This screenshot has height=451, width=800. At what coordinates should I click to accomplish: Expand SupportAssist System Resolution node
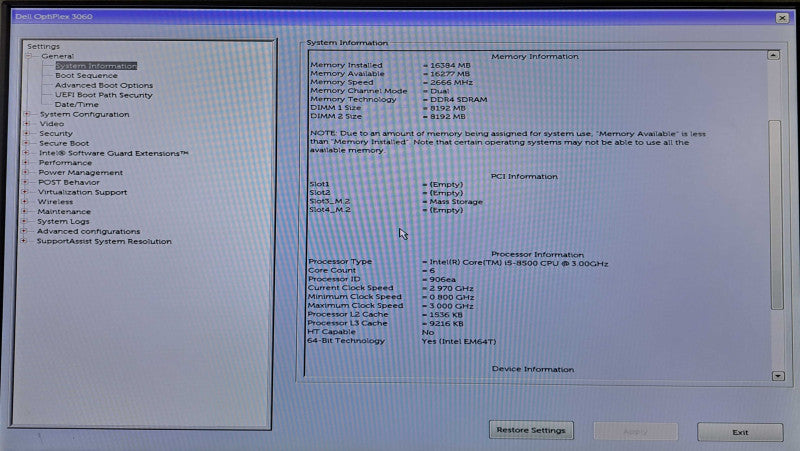(23, 241)
